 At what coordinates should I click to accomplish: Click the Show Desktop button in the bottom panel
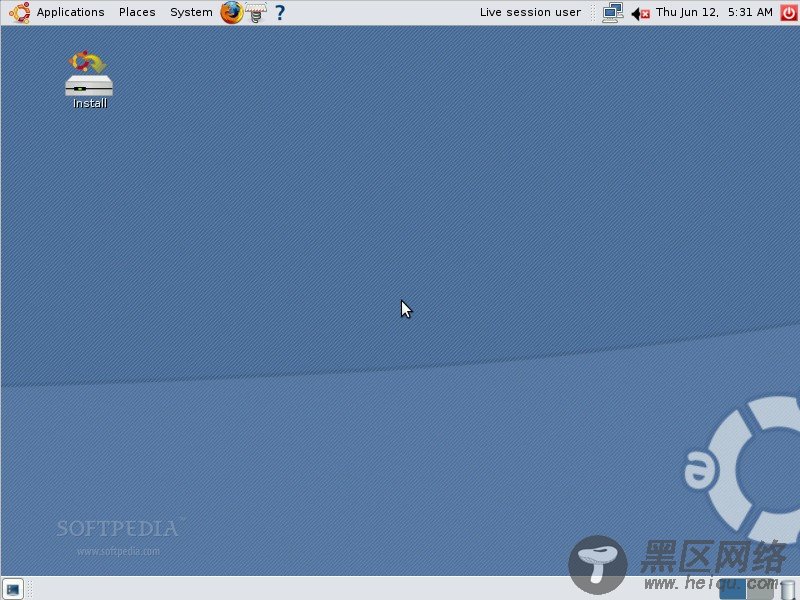[12, 589]
